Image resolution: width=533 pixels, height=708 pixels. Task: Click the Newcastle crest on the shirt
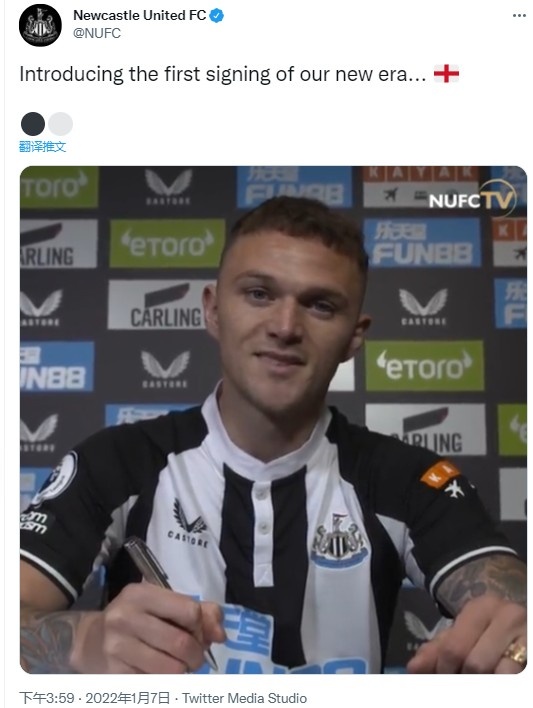[339, 540]
